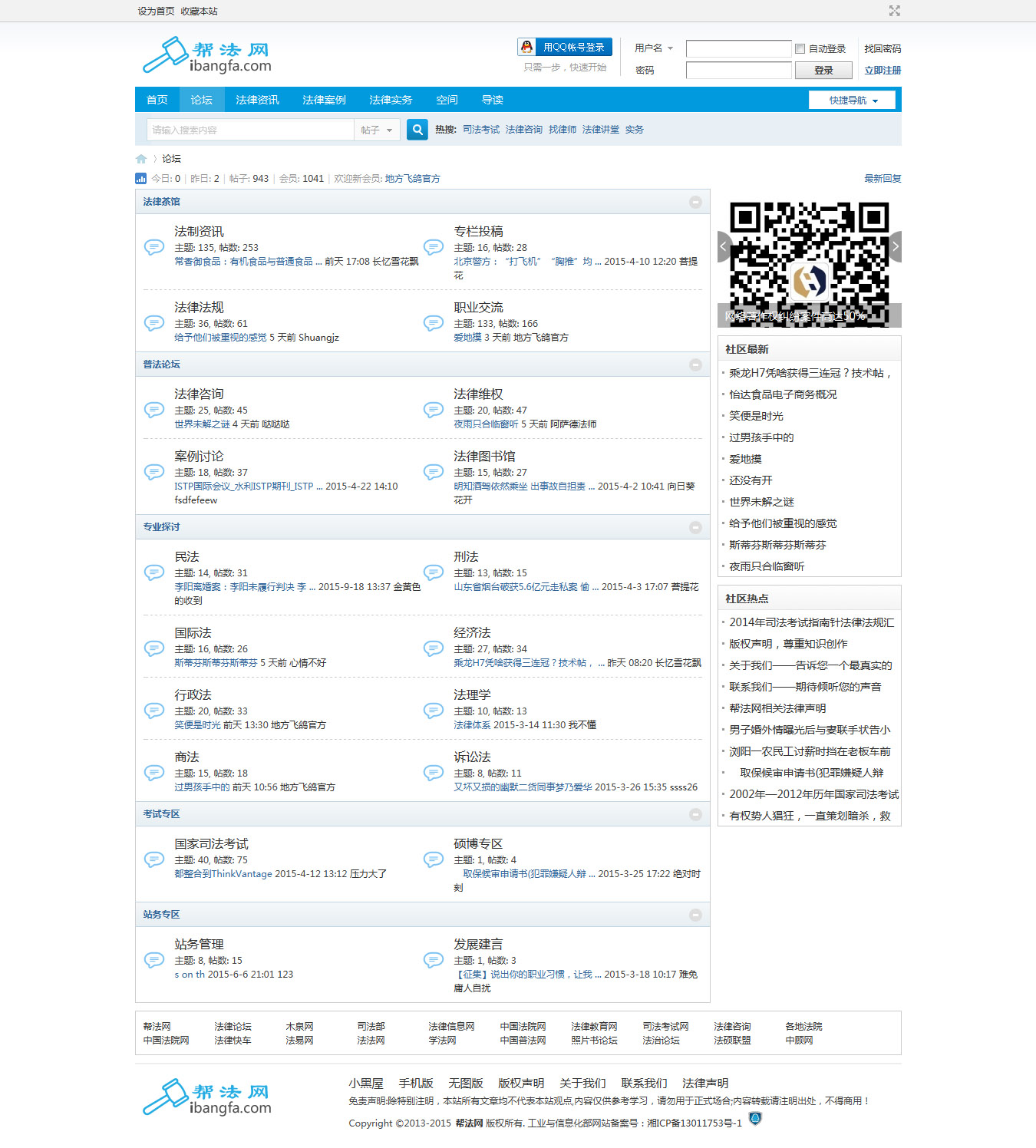Click the 诉讼法 forum bubble icon
The image size is (1036, 1148).
[x=434, y=773]
